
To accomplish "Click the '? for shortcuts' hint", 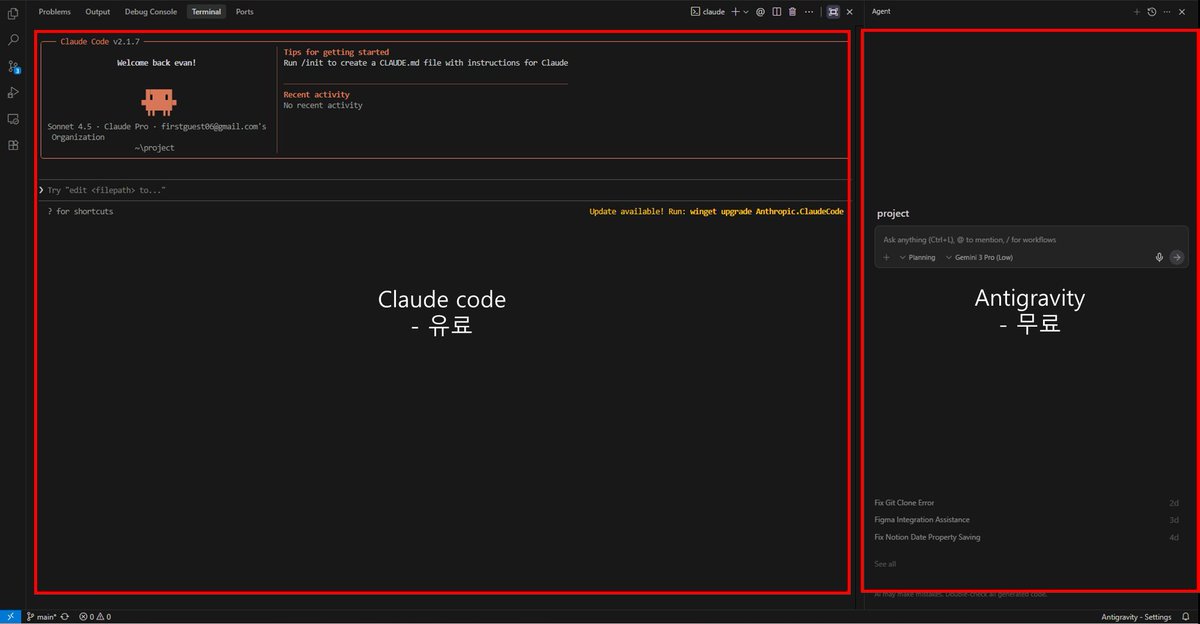I will pyautogui.click(x=80, y=212).
